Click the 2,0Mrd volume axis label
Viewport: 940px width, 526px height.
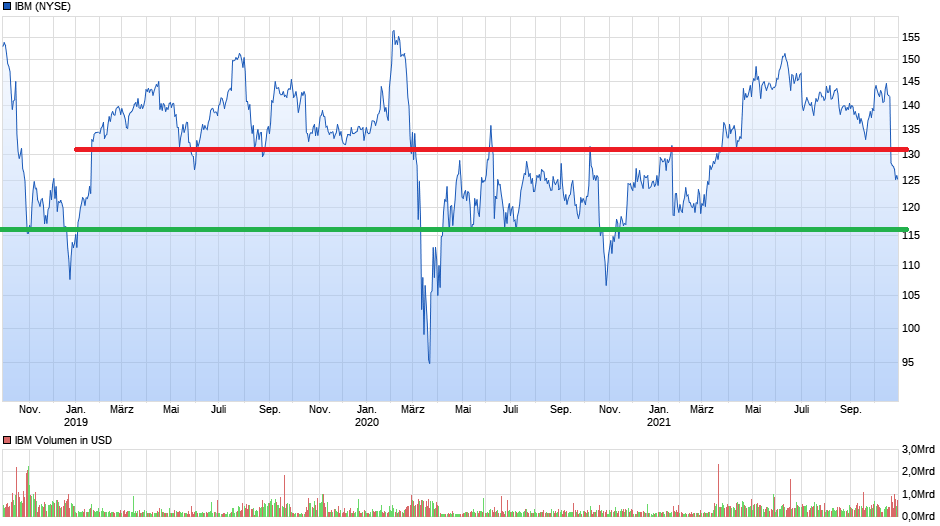pos(919,471)
